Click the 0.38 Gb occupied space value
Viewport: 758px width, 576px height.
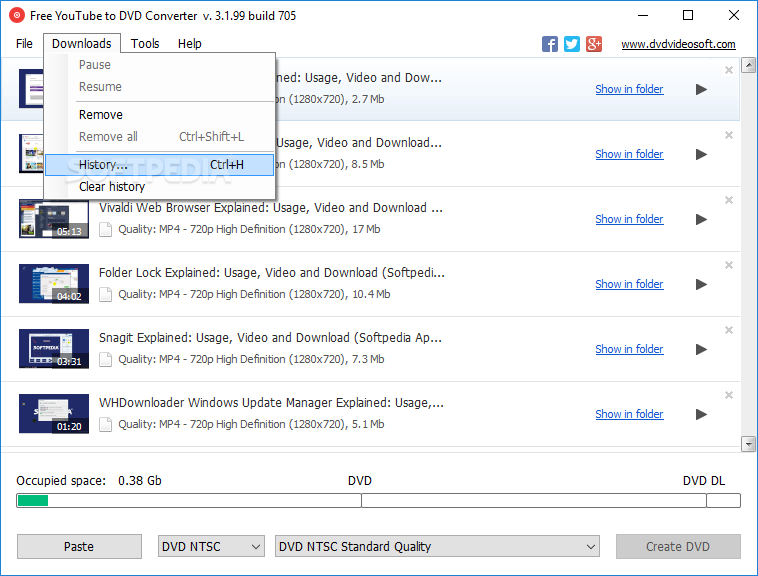(140, 481)
